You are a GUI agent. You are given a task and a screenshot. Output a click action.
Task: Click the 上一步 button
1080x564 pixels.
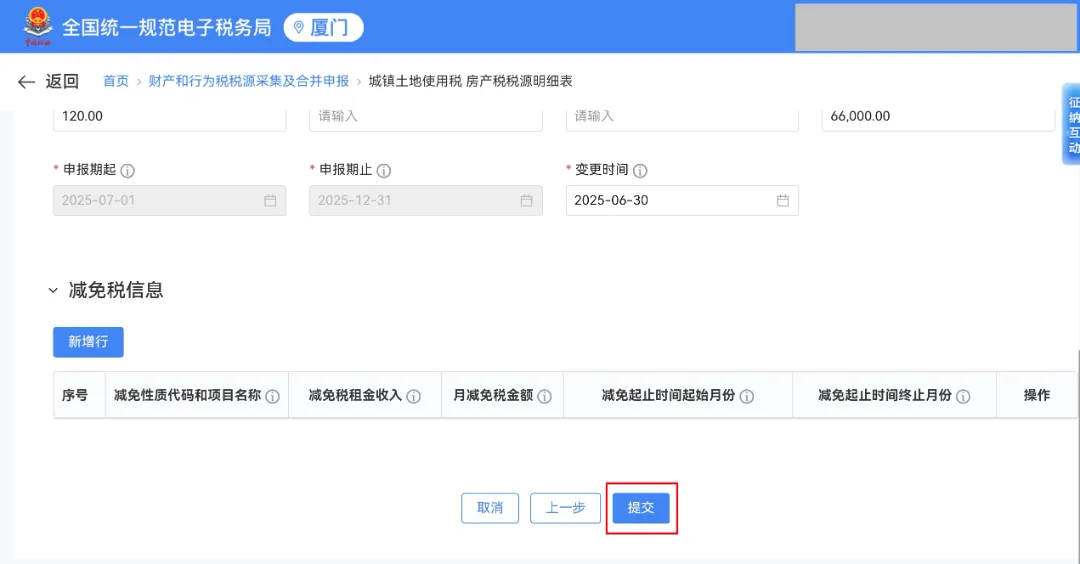[x=565, y=508]
